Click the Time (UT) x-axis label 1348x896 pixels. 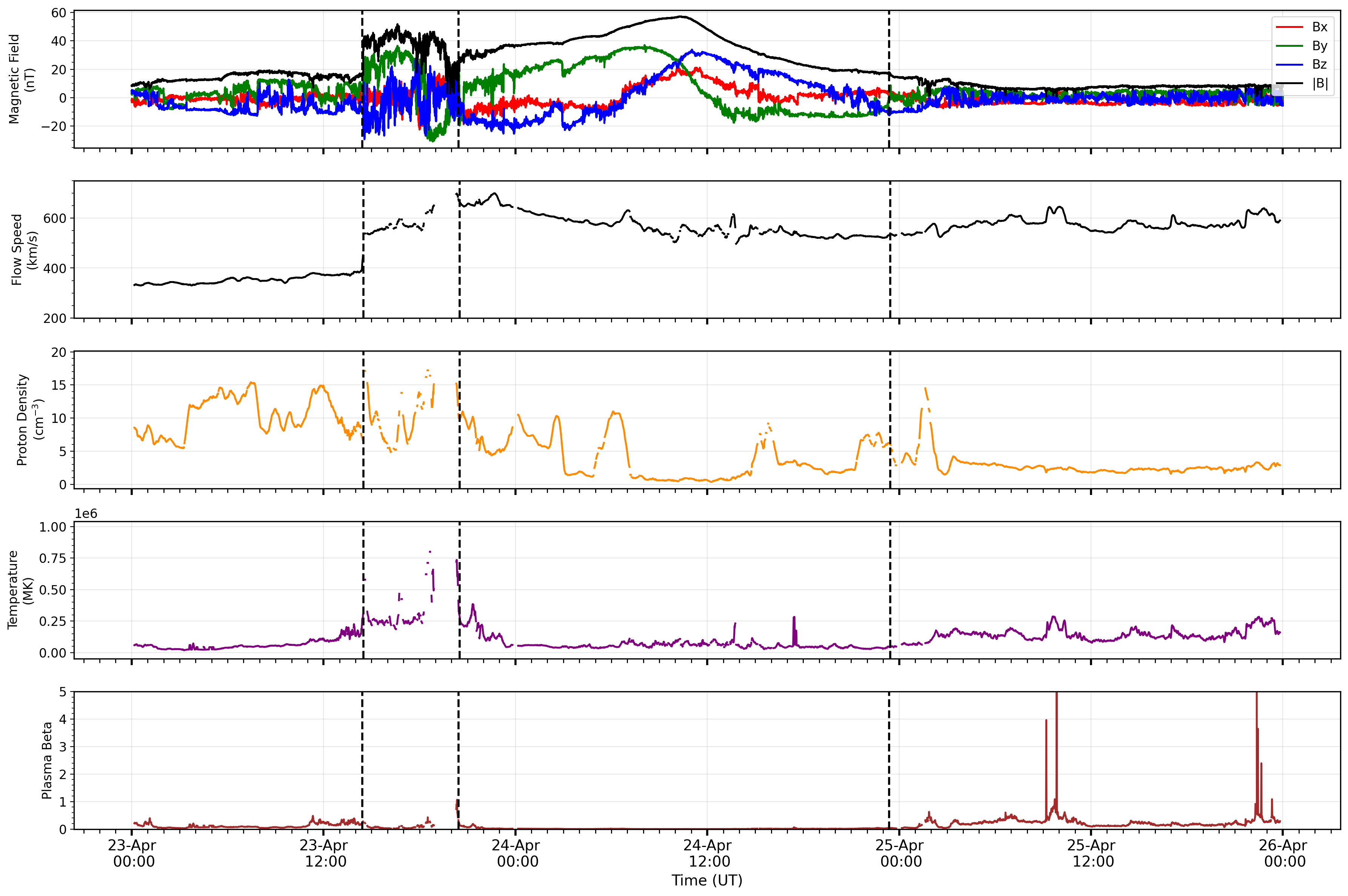click(707, 881)
